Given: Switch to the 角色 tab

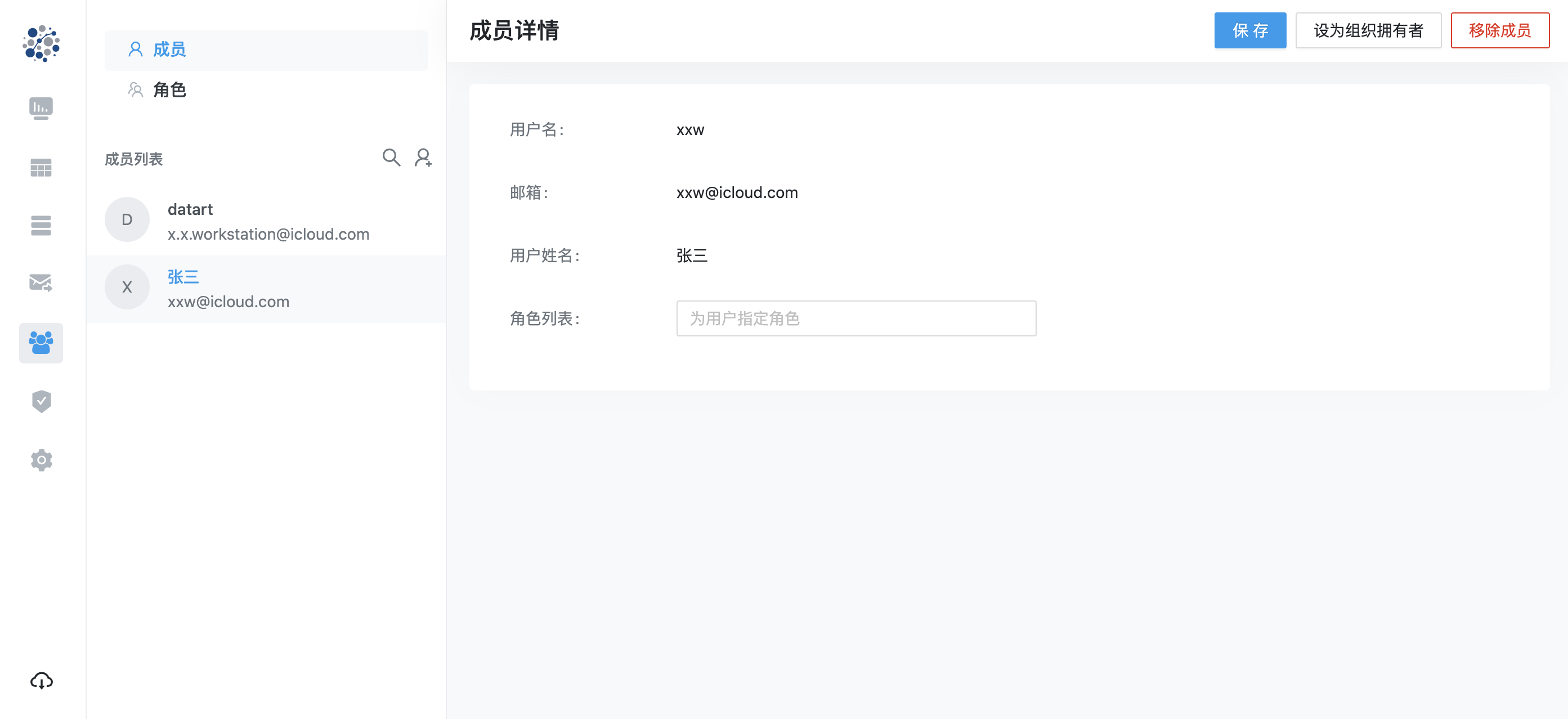Looking at the screenshot, I should (266, 90).
